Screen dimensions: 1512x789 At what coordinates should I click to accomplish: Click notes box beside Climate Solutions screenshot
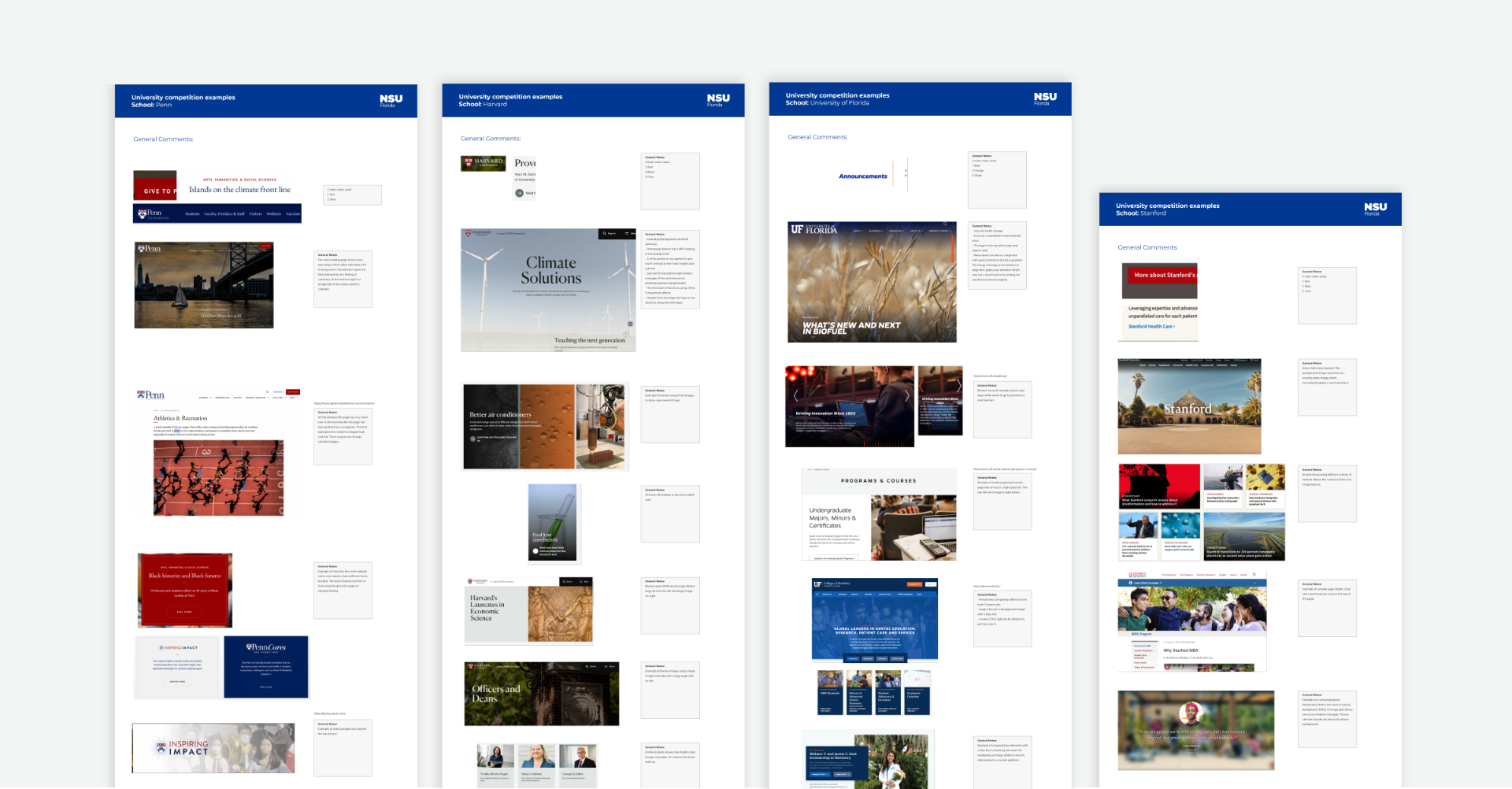coord(670,269)
